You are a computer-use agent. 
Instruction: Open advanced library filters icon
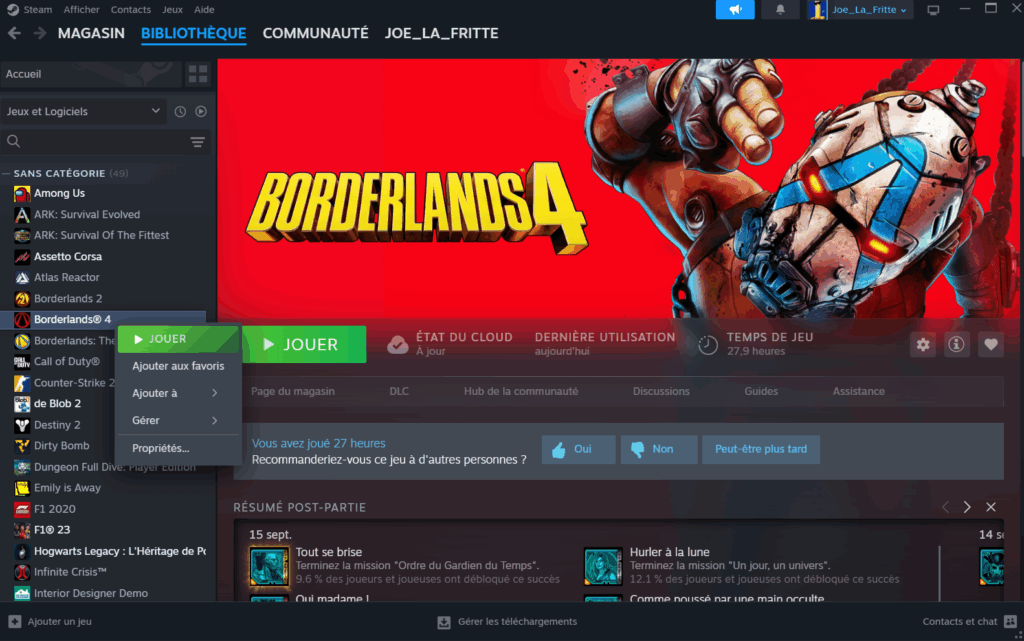pos(197,142)
